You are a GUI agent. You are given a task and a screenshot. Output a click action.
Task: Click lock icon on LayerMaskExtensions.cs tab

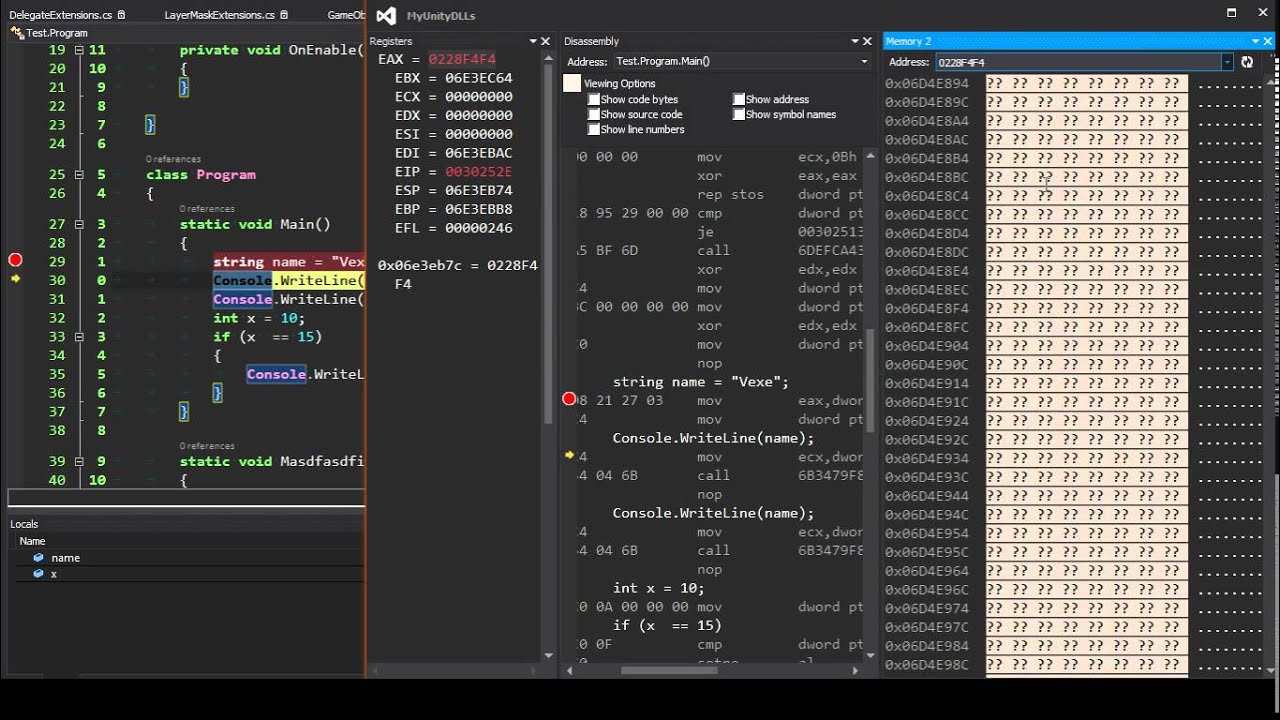pos(284,15)
